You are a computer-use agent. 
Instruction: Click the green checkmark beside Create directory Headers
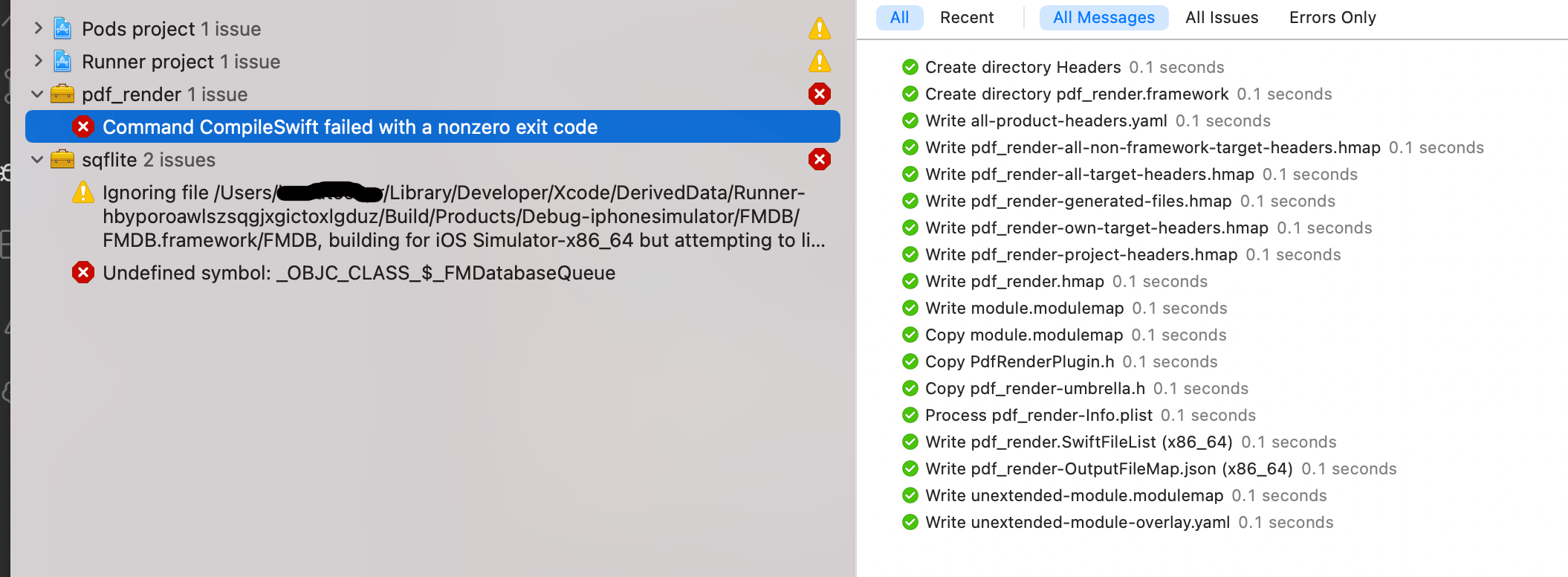coord(910,66)
